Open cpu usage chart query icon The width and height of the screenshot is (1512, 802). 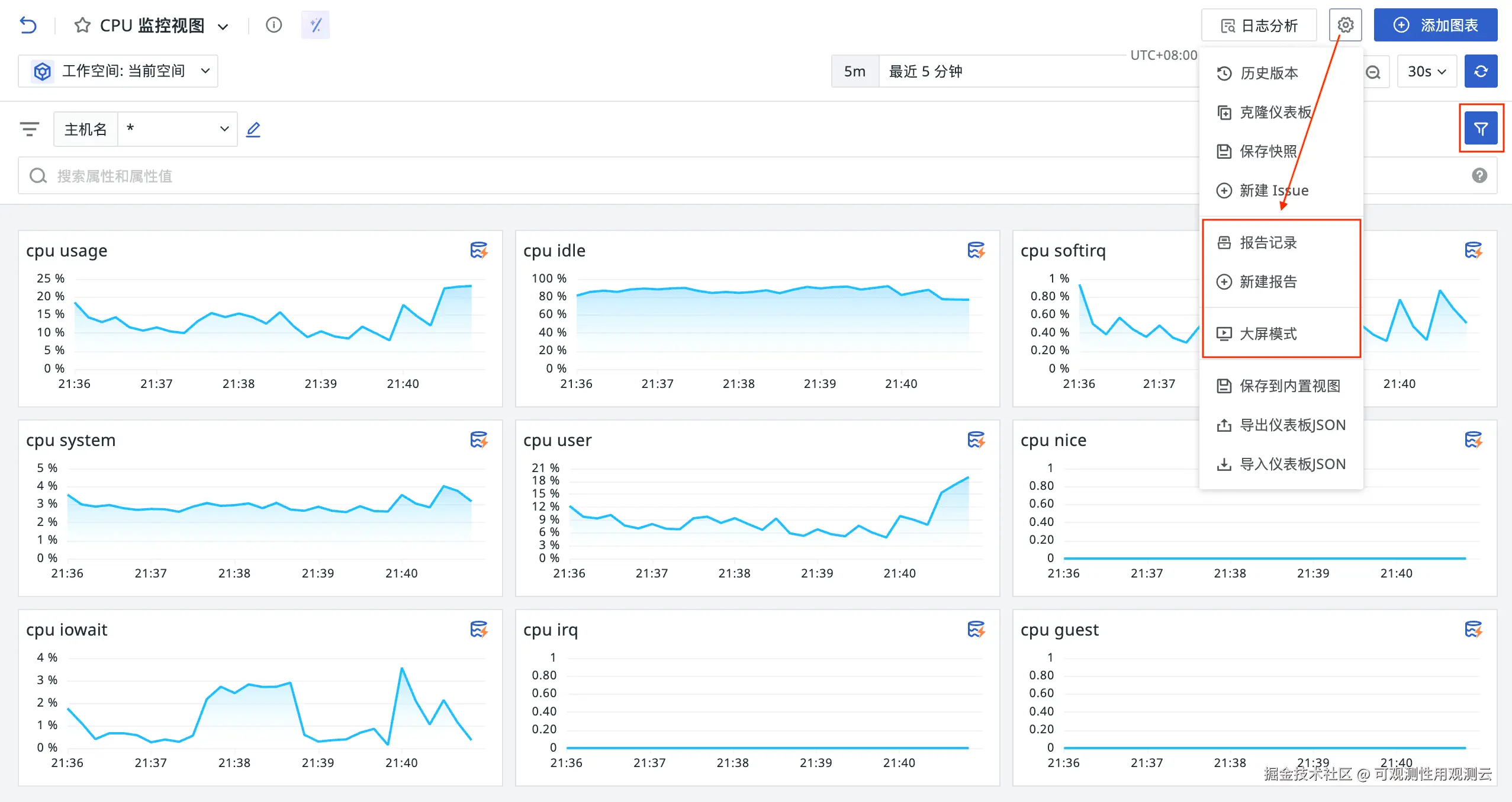coord(478,251)
